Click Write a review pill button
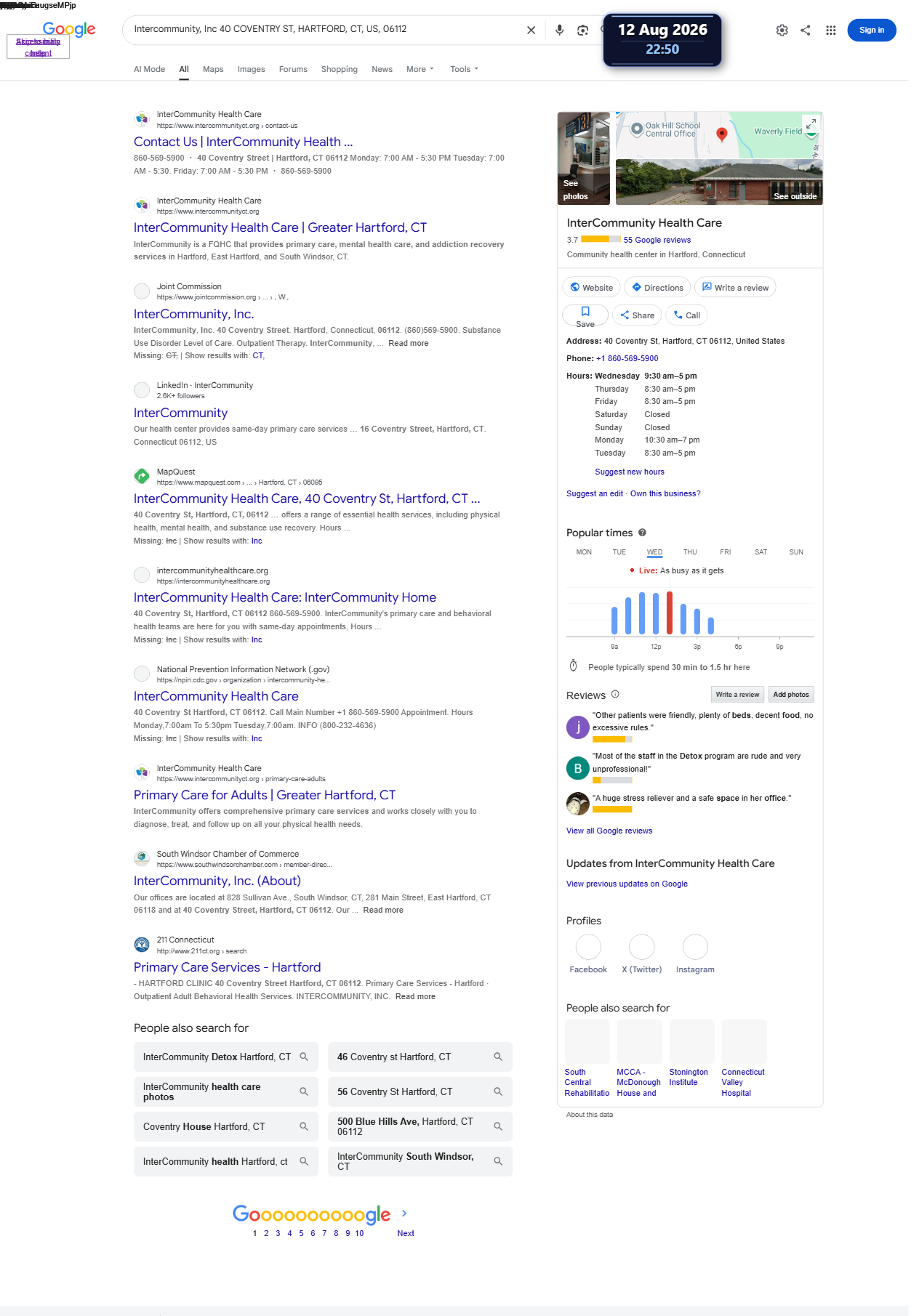The height and width of the screenshot is (1316, 919). [734, 288]
